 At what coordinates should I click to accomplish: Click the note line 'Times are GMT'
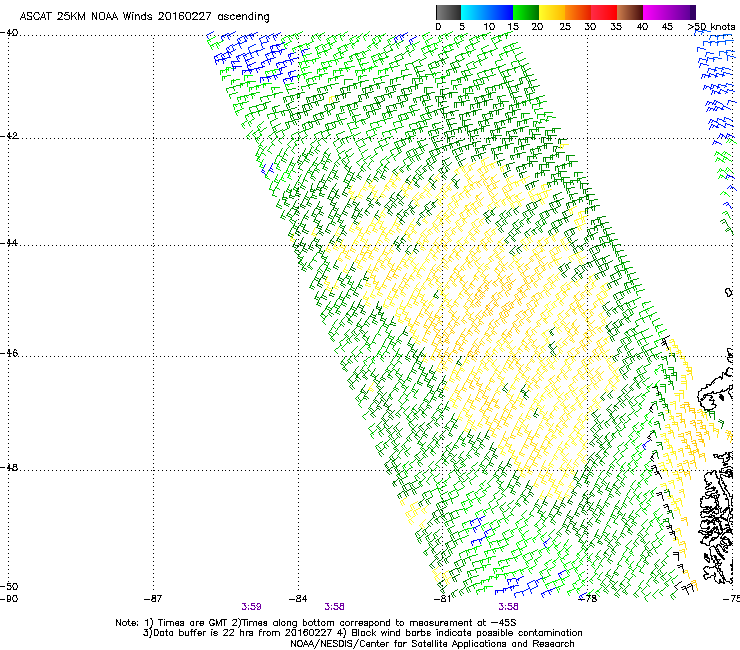click(x=193, y=623)
